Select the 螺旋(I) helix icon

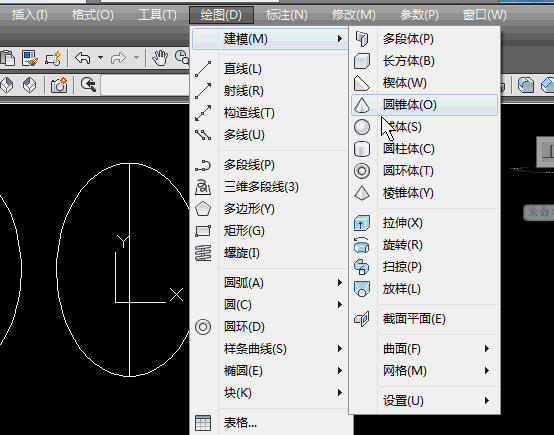203,253
